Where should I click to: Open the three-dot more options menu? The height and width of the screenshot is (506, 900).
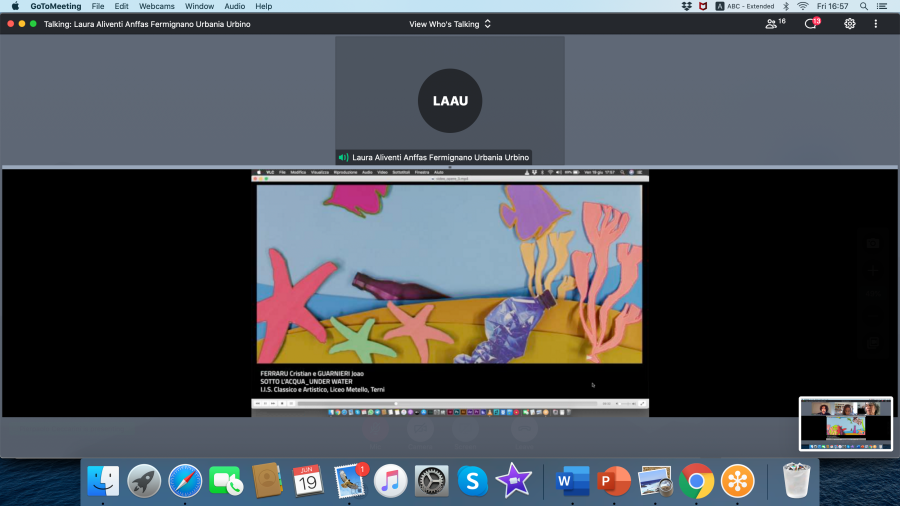click(875, 24)
